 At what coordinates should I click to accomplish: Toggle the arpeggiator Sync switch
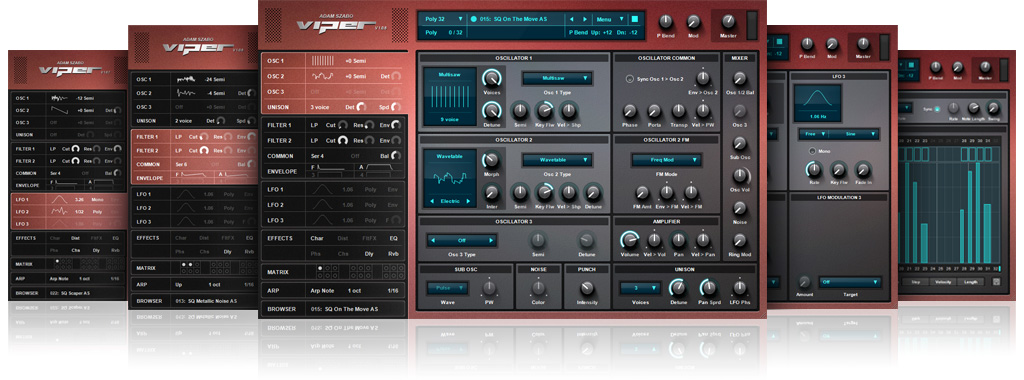coord(936,109)
